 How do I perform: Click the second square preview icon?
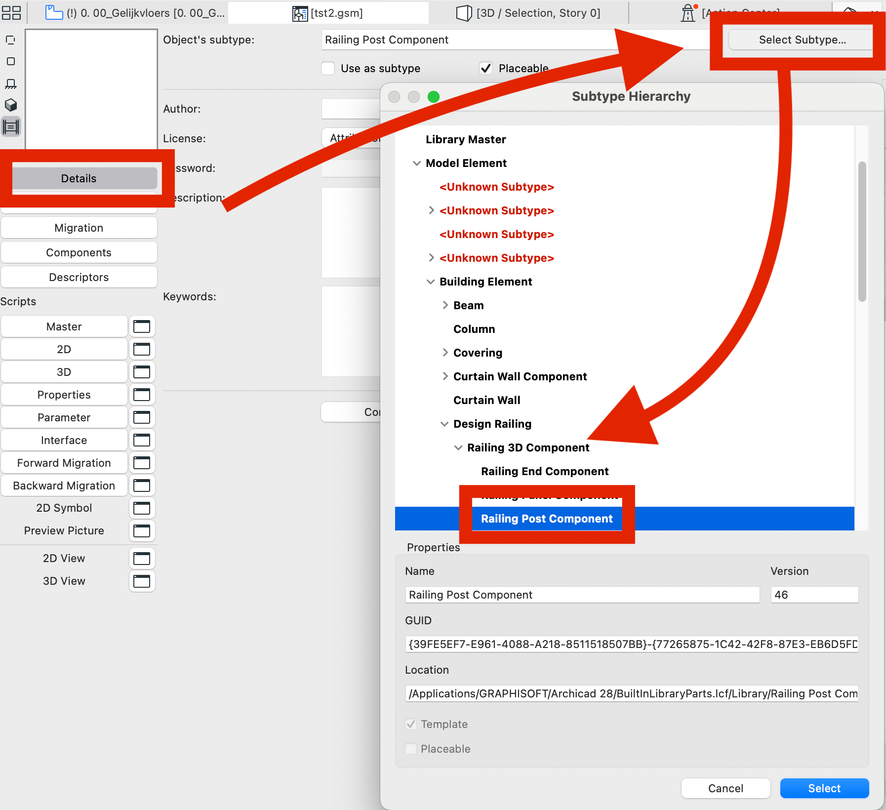[11, 62]
